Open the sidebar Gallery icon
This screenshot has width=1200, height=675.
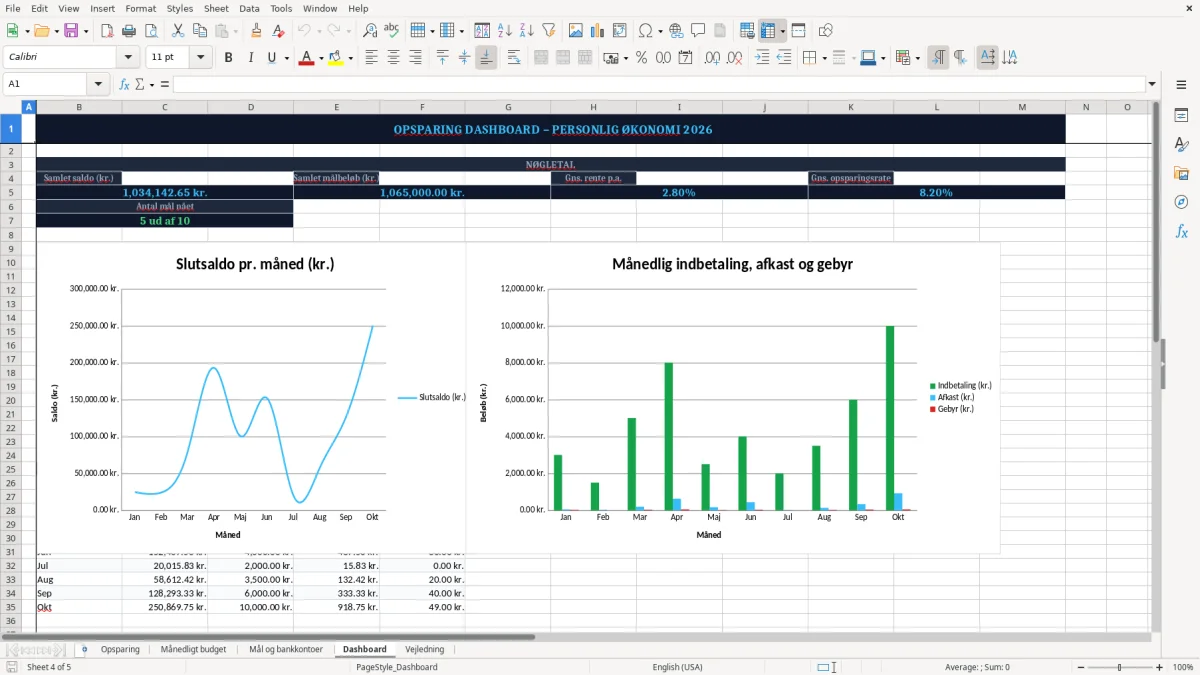click(1181, 173)
